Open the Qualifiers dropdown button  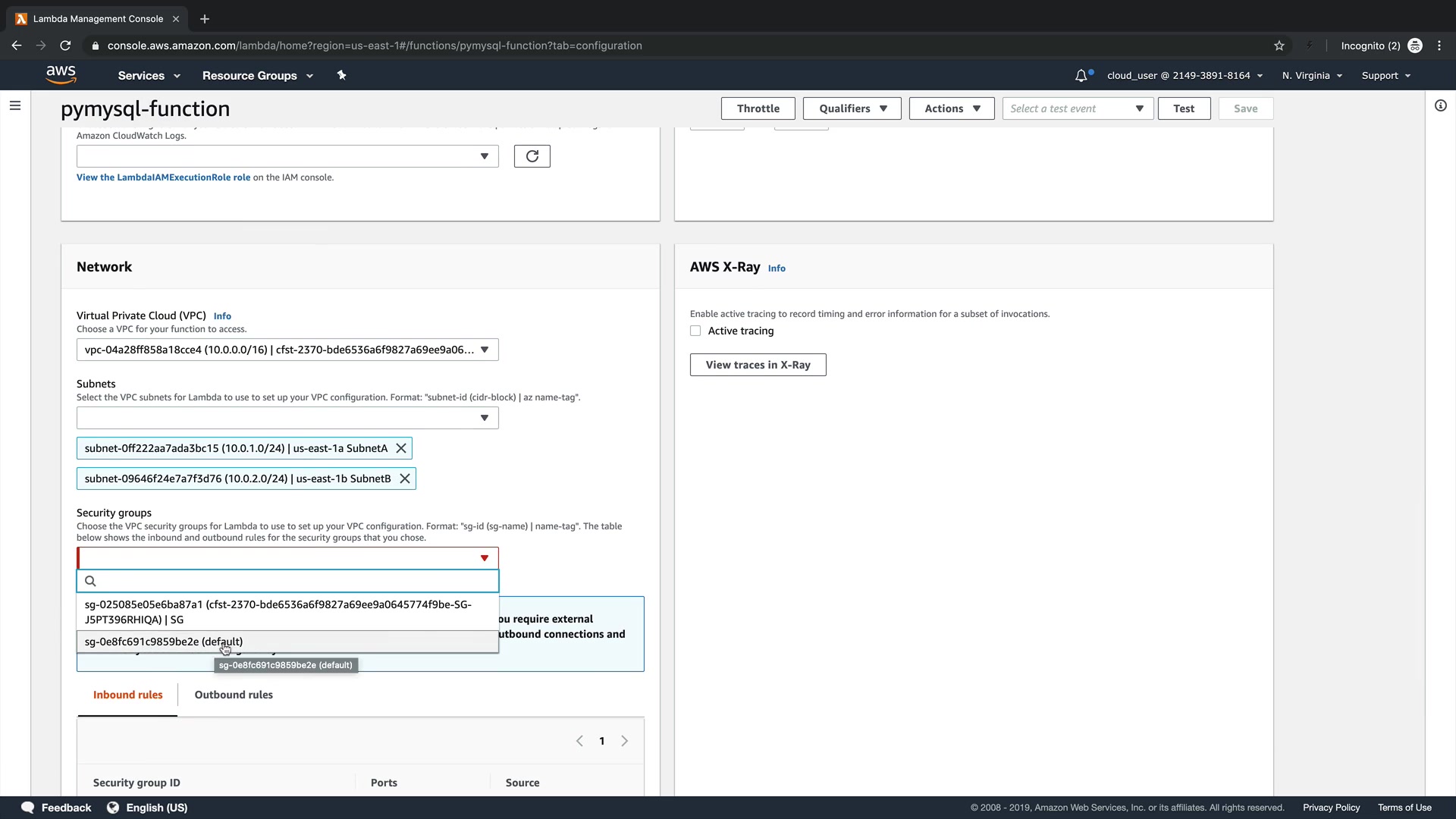[x=852, y=108]
